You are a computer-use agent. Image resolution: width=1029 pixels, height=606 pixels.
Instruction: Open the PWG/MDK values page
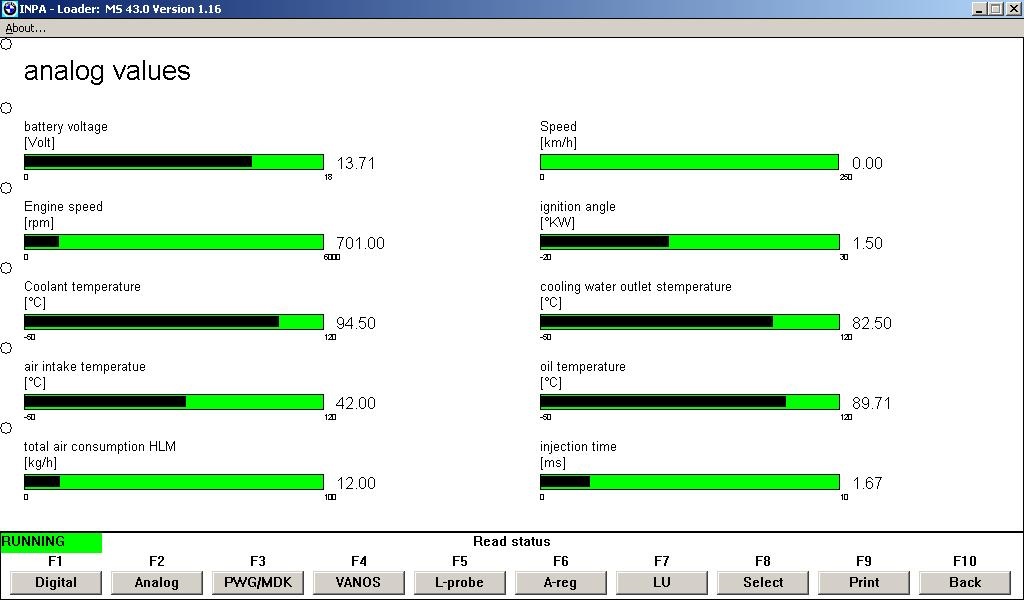click(x=258, y=582)
